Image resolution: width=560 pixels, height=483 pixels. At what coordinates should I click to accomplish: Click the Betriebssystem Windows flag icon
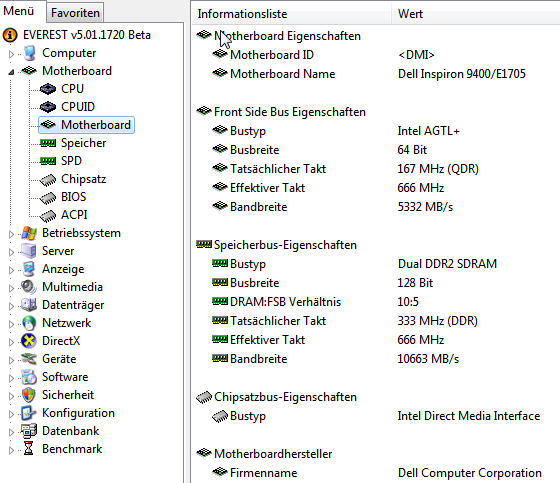point(29,233)
